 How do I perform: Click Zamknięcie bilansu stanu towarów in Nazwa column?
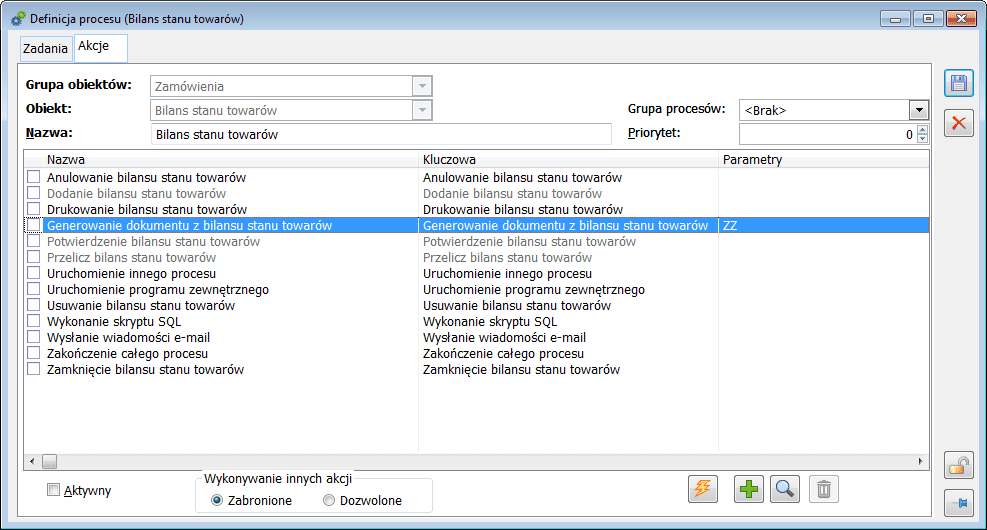point(145,369)
